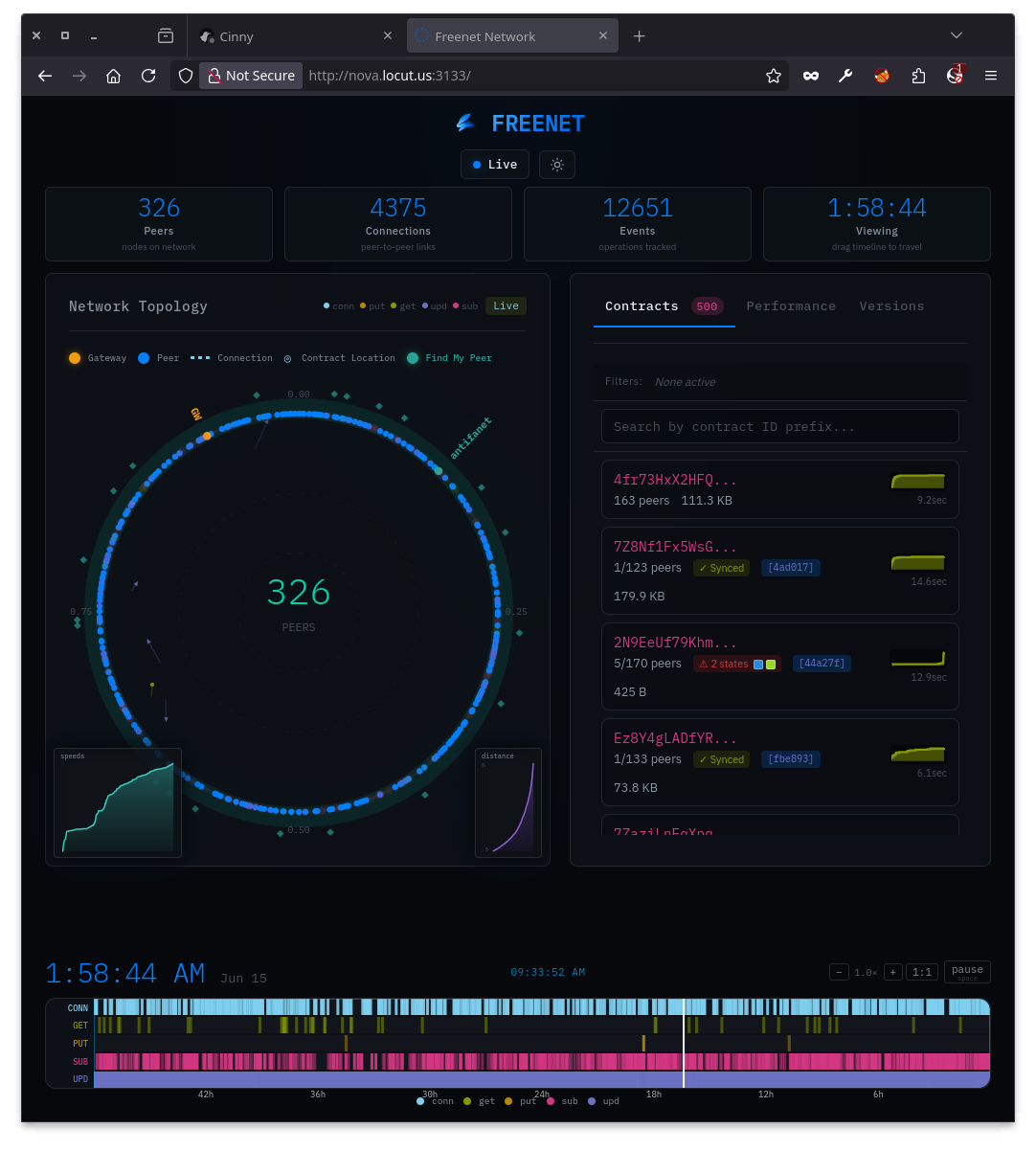The image size is (1036, 1151).
Task: Click the white timeline playhead marker
Action: 684,1043
